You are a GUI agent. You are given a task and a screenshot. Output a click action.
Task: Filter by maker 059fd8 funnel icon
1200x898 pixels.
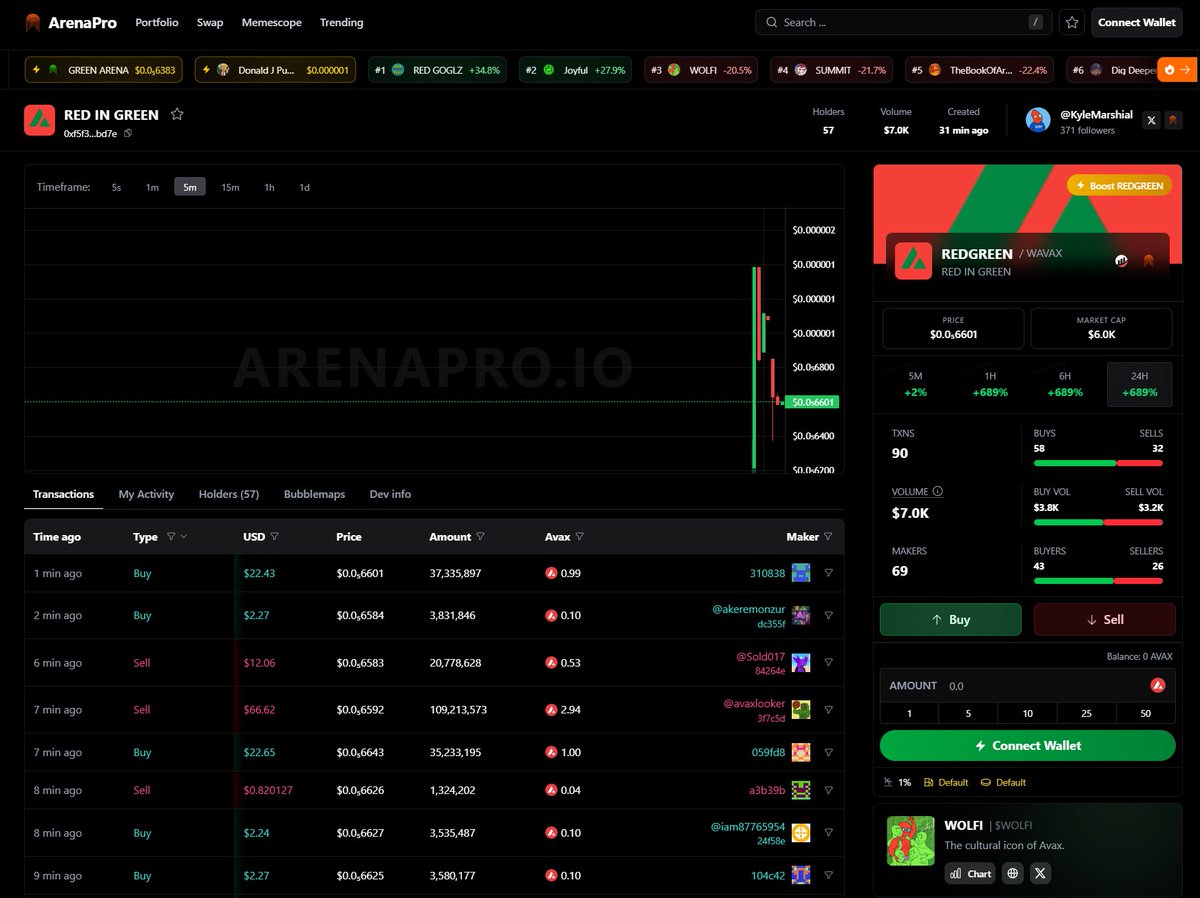pyautogui.click(x=828, y=752)
